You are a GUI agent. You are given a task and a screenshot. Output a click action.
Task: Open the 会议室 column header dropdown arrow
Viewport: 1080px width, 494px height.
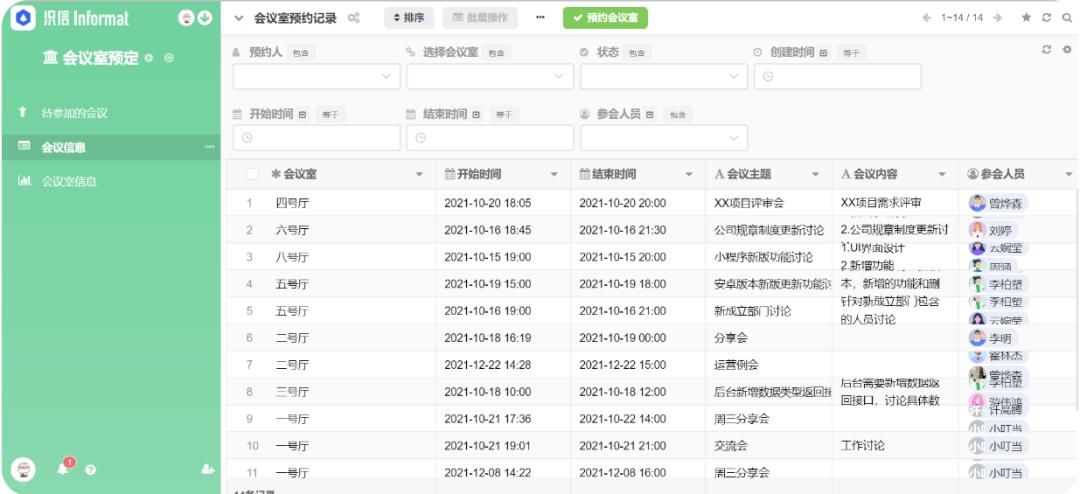(419, 175)
